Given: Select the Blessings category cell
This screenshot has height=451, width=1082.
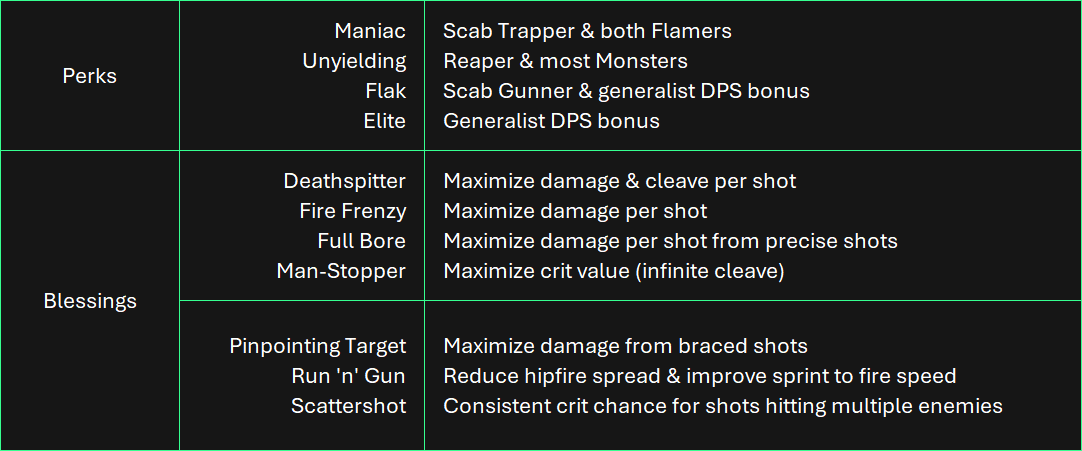Looking at the screenshot, I should click(x=90, y=301).
